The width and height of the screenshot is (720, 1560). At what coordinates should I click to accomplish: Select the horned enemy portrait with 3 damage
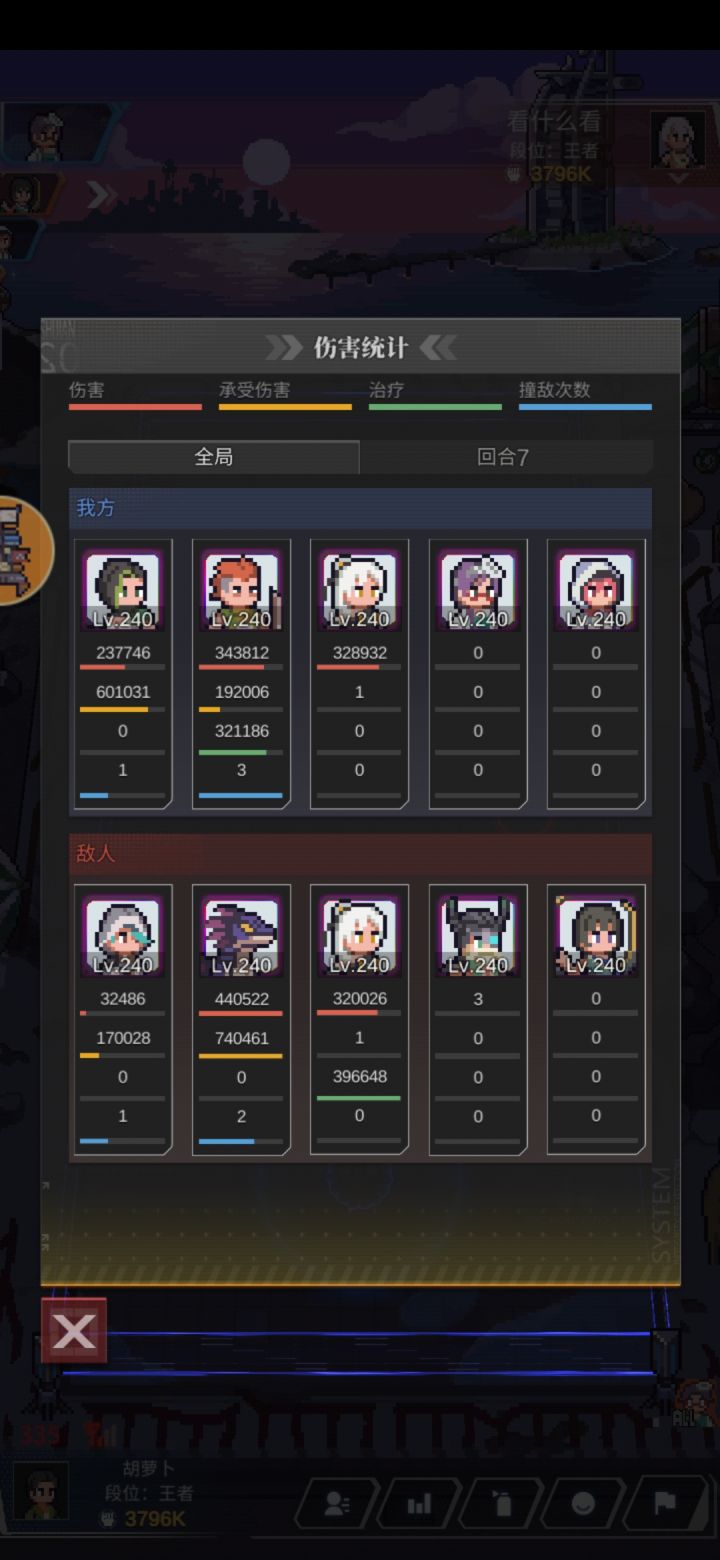[x=478, y=937]
